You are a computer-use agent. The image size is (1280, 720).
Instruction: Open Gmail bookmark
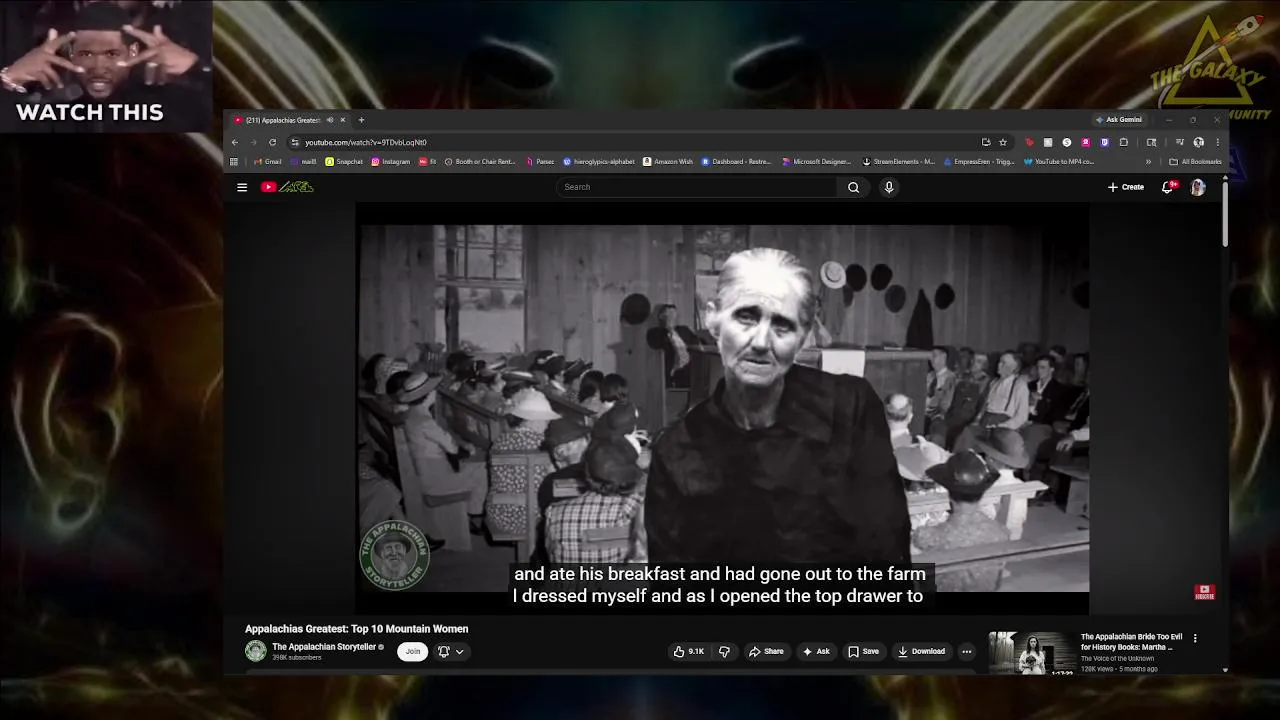268,161
